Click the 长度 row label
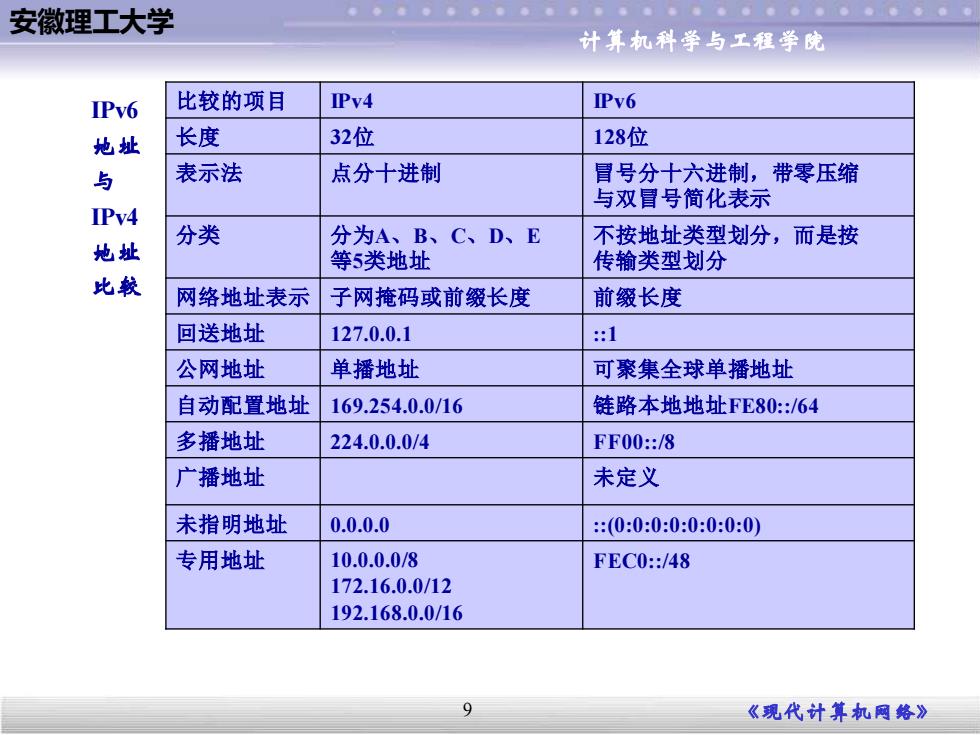980x735 pixels. pyautogui.click(x=243, y=136)
